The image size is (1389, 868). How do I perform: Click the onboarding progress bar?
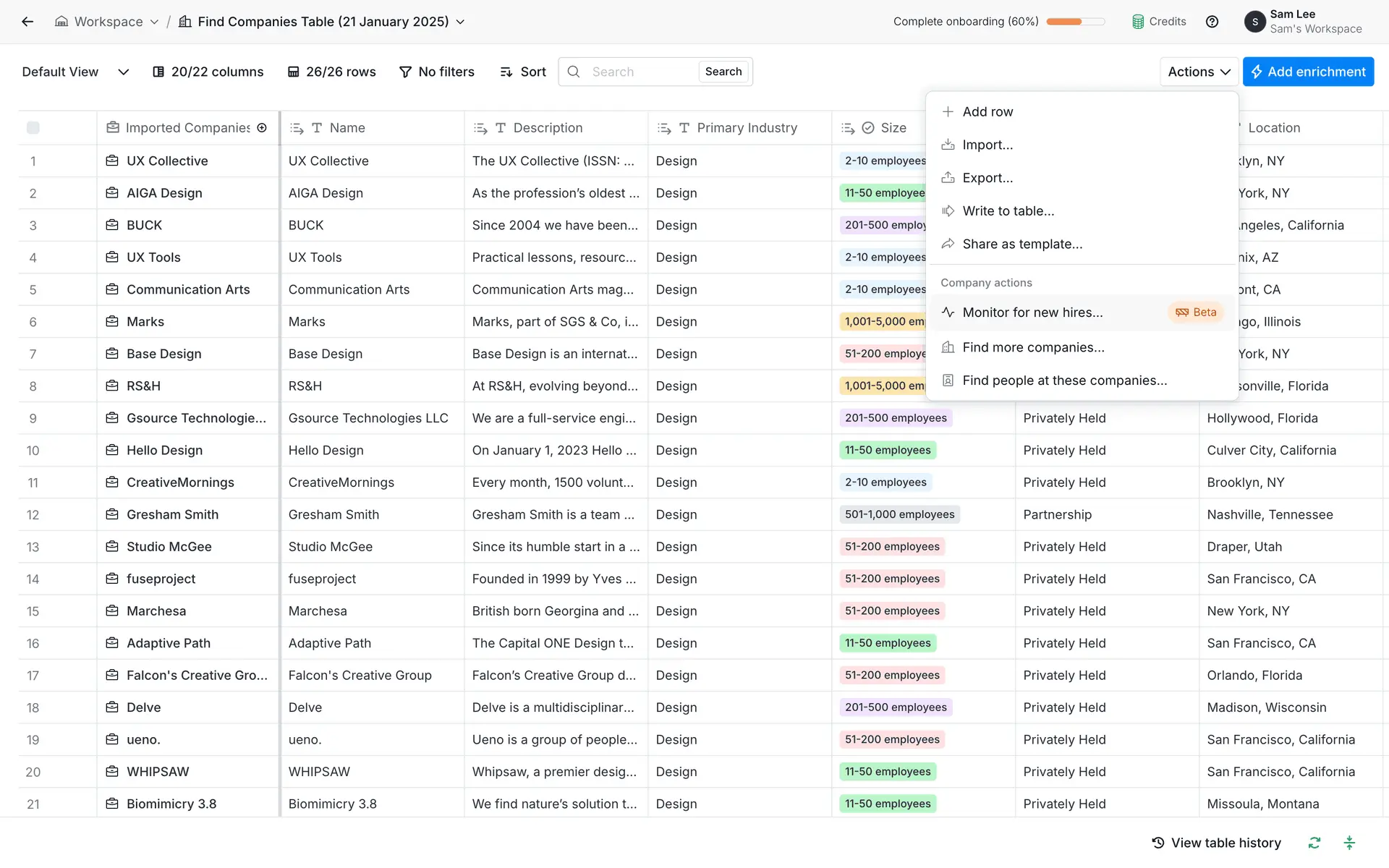click(1075, 22)
